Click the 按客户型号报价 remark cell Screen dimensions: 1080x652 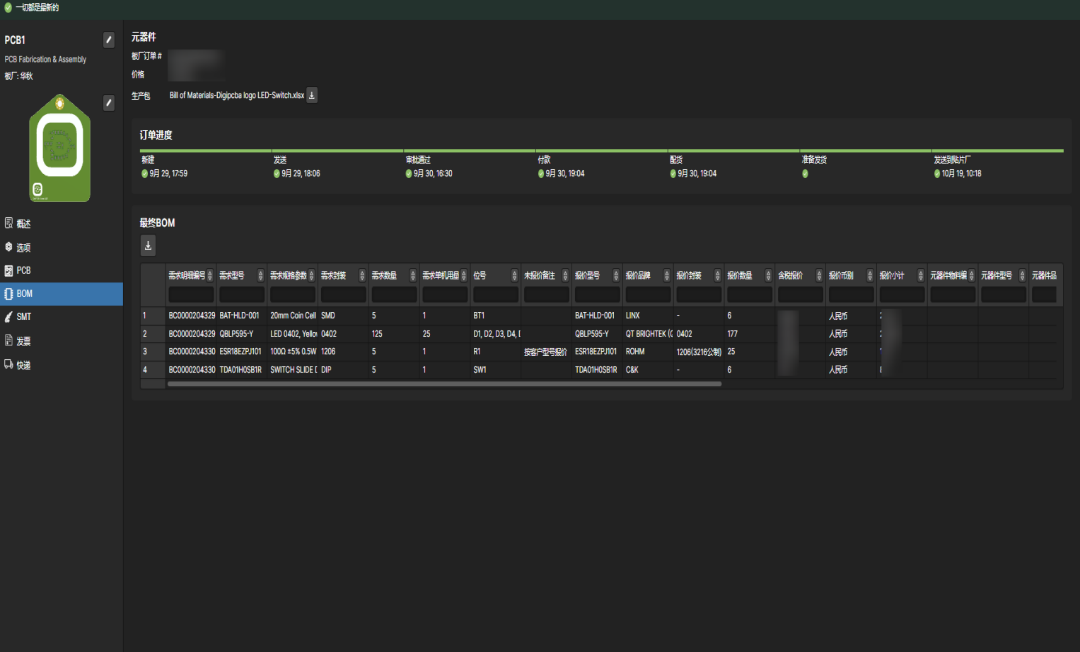[546, 352]
